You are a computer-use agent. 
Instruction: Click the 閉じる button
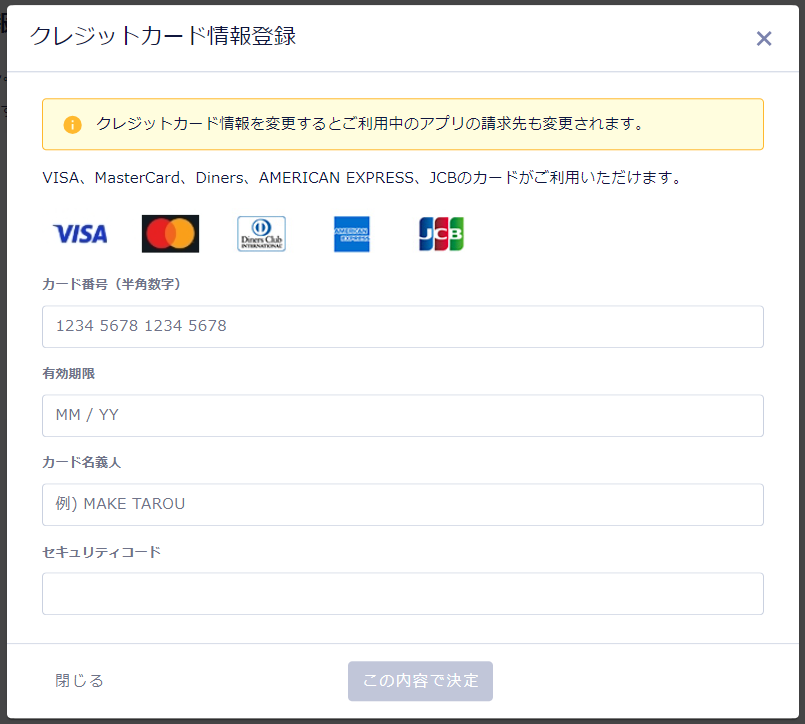80,681
